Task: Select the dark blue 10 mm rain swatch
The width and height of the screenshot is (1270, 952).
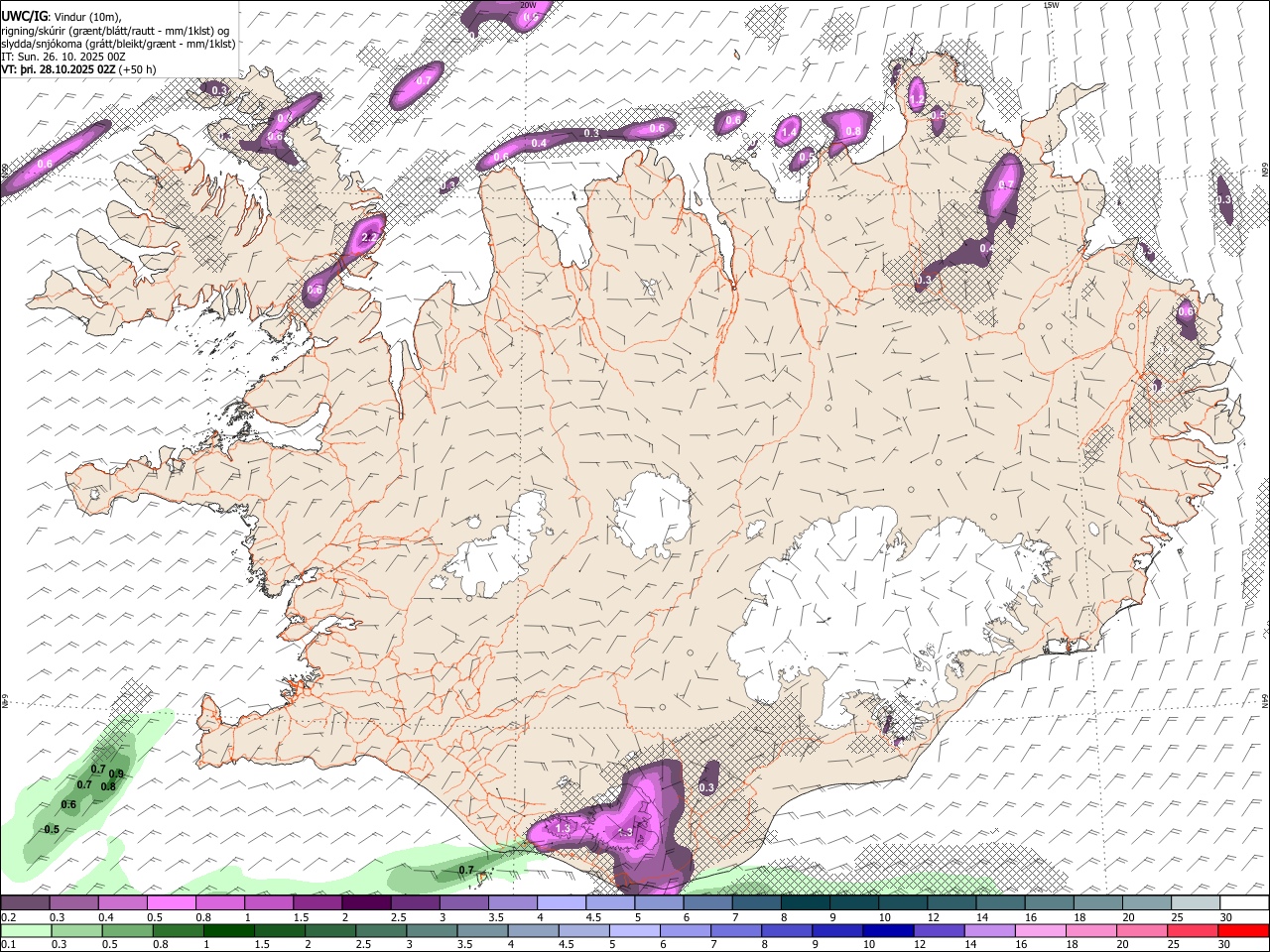Action: tap(886, 931)
